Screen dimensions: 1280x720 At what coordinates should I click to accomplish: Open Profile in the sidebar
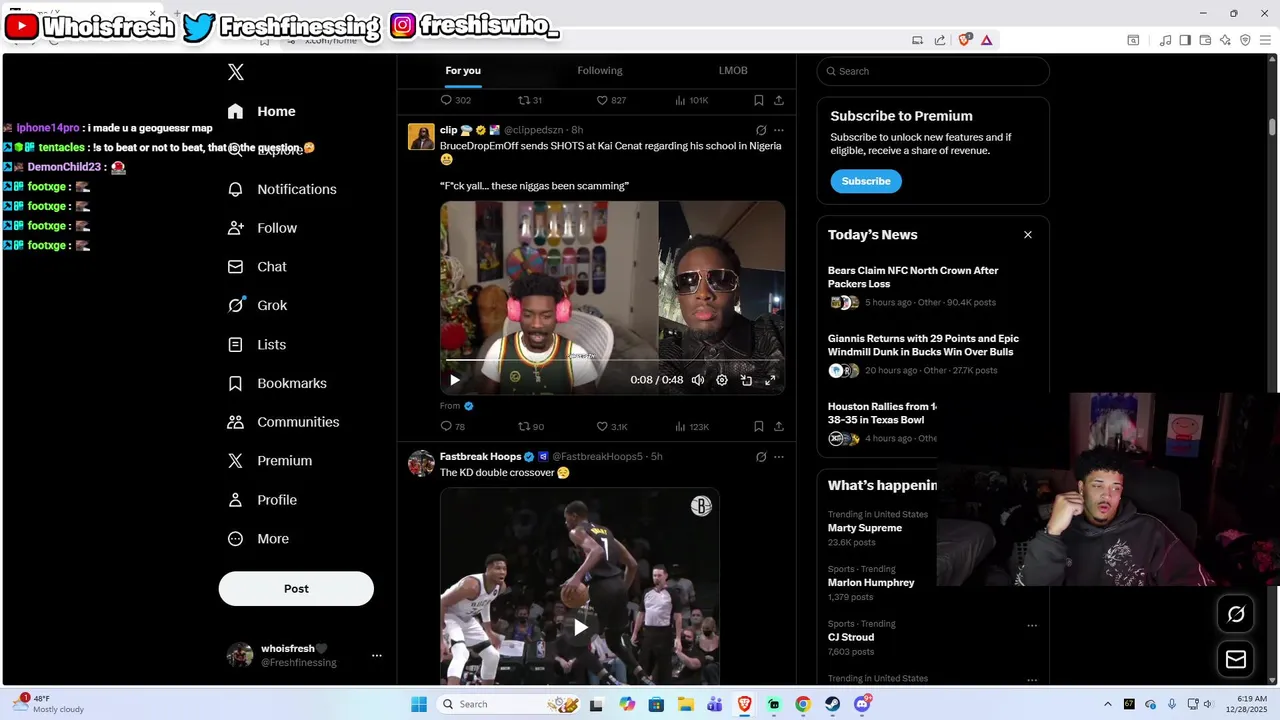click(x=262, y=500)
